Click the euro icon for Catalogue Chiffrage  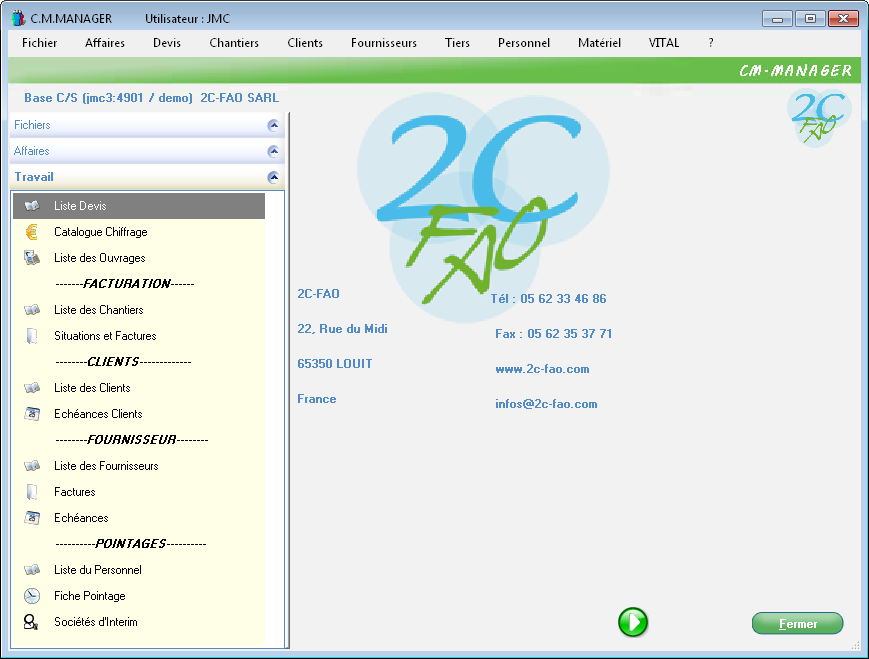click(32, 232)
